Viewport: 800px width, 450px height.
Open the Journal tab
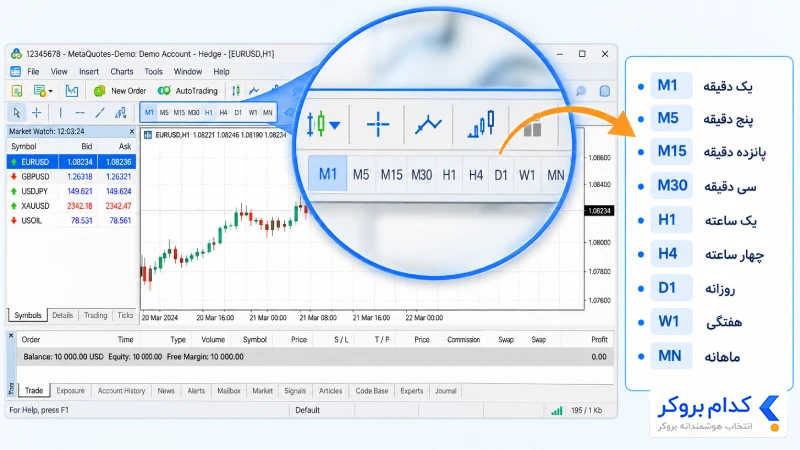(445, 391)
